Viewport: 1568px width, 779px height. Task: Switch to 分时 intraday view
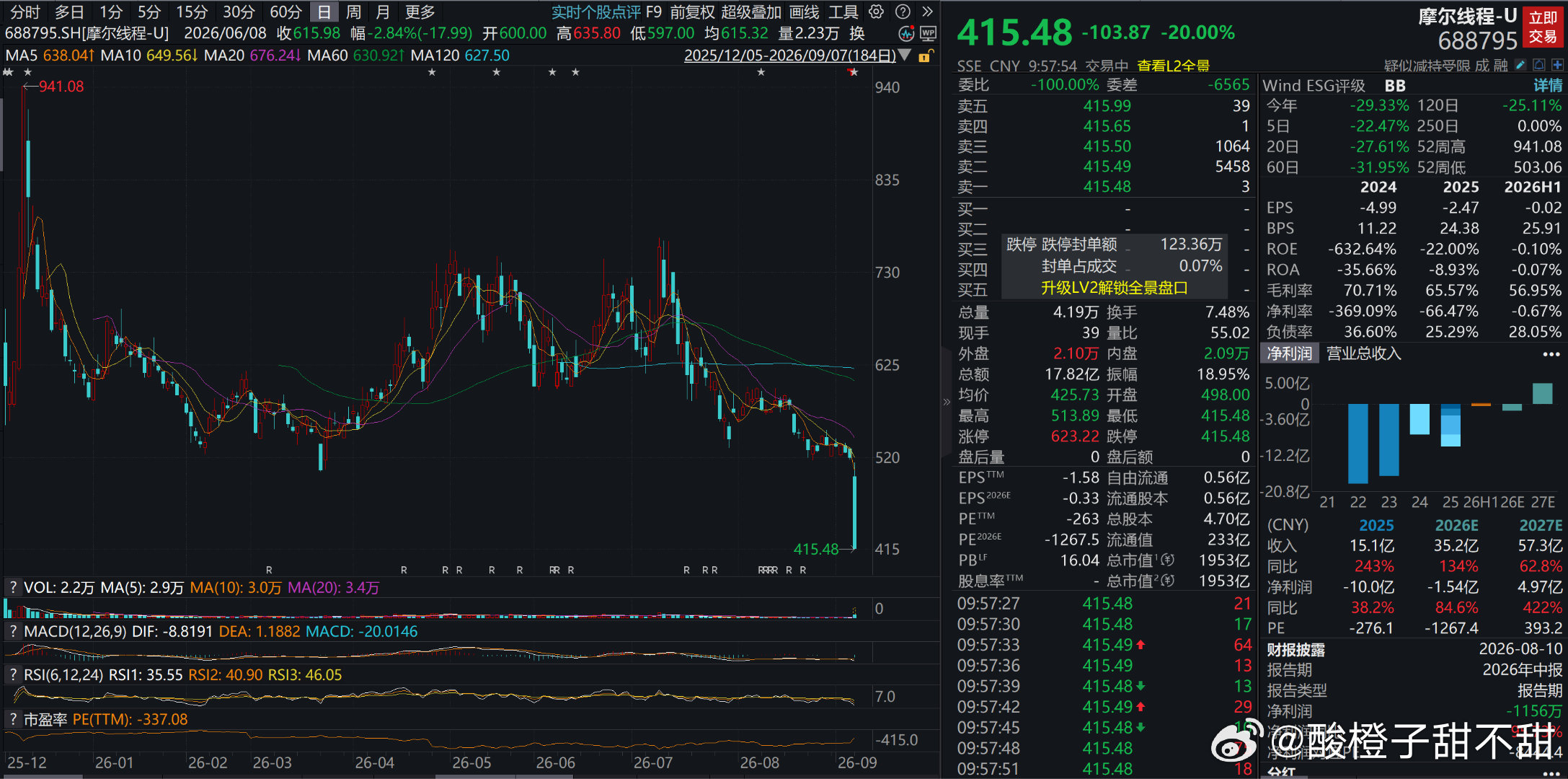click(x=25, y=12)
